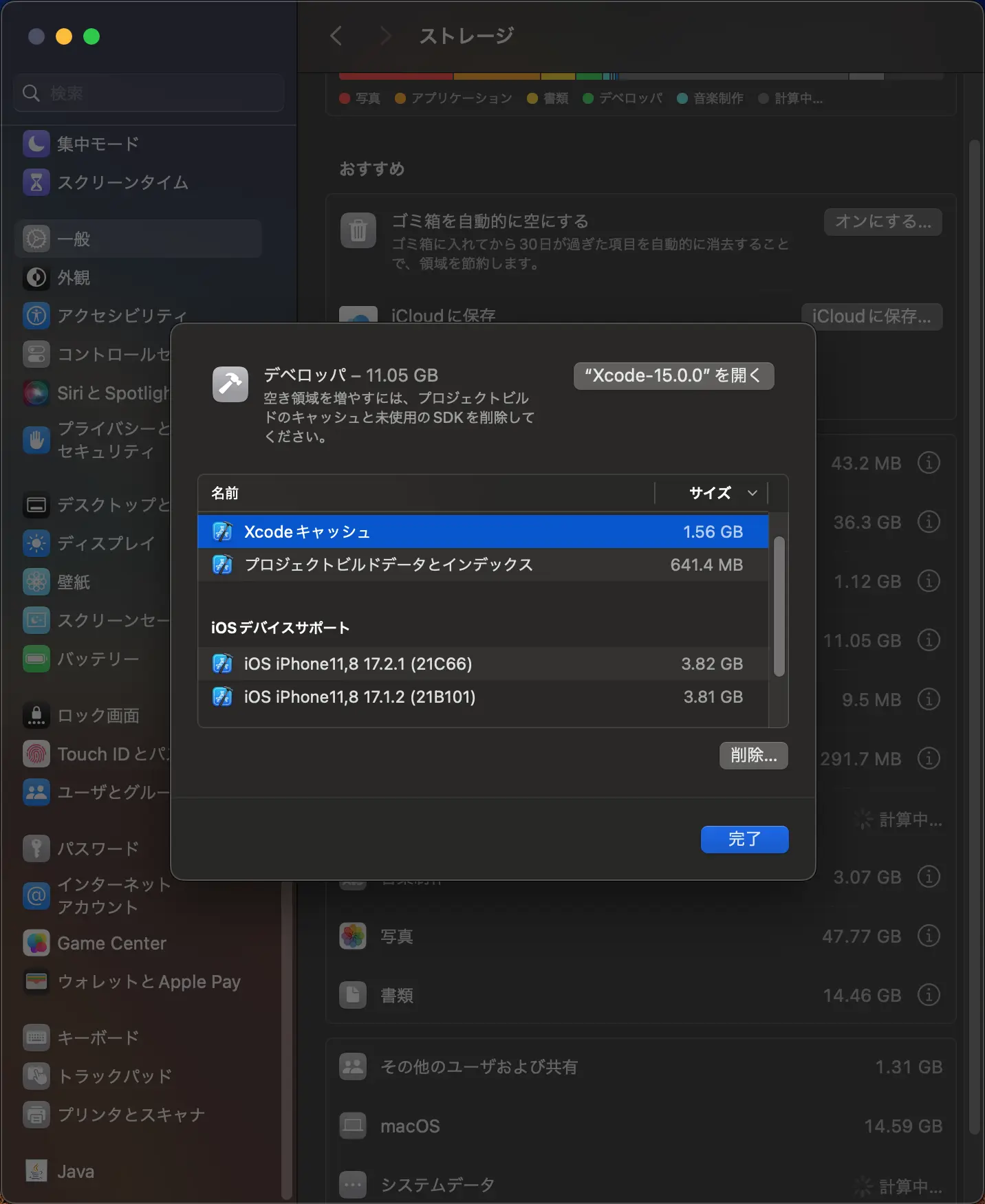Open ウォレットと Apple Pay icon
The image size is (985, 1204).
[36, 982]
